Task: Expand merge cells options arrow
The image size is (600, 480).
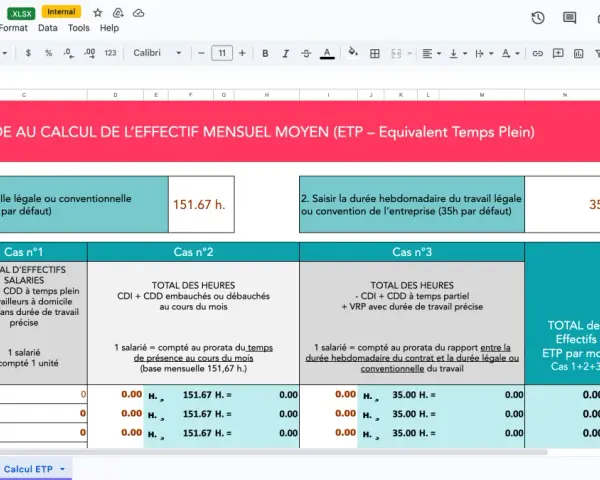Action: click(x=410, y=54)
